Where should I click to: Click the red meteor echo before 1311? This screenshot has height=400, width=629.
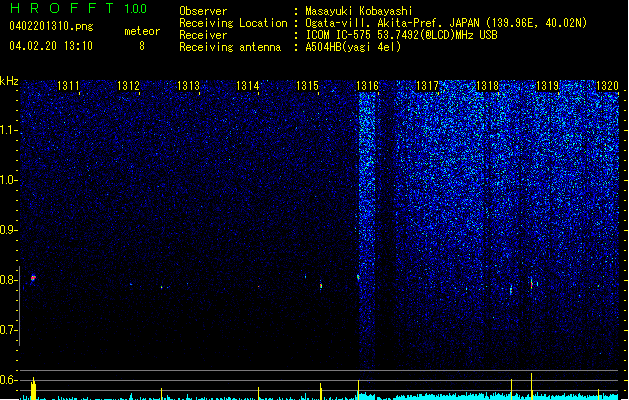point(33,278)
